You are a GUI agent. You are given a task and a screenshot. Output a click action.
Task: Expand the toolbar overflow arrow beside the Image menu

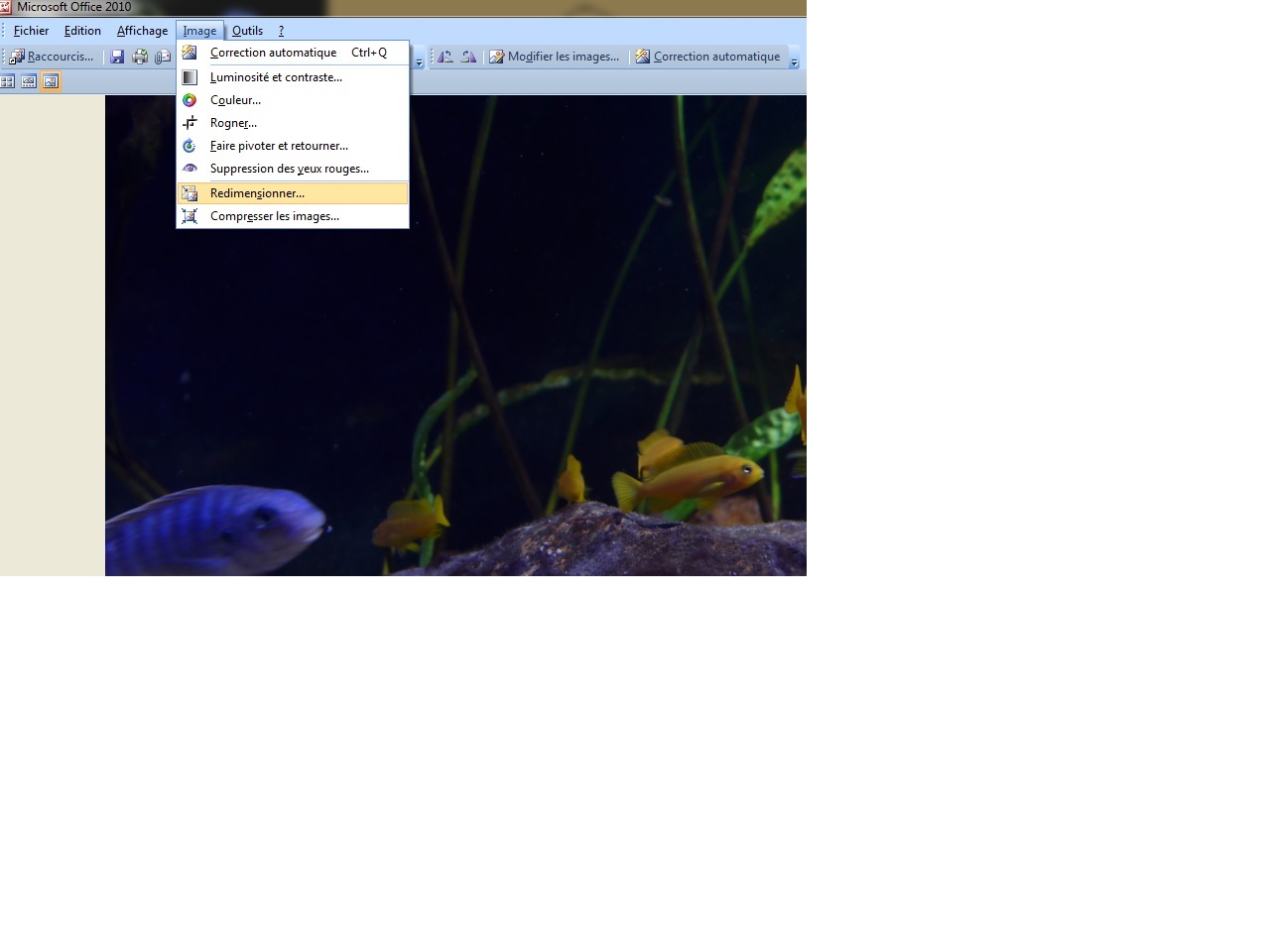tap(419, 61)
